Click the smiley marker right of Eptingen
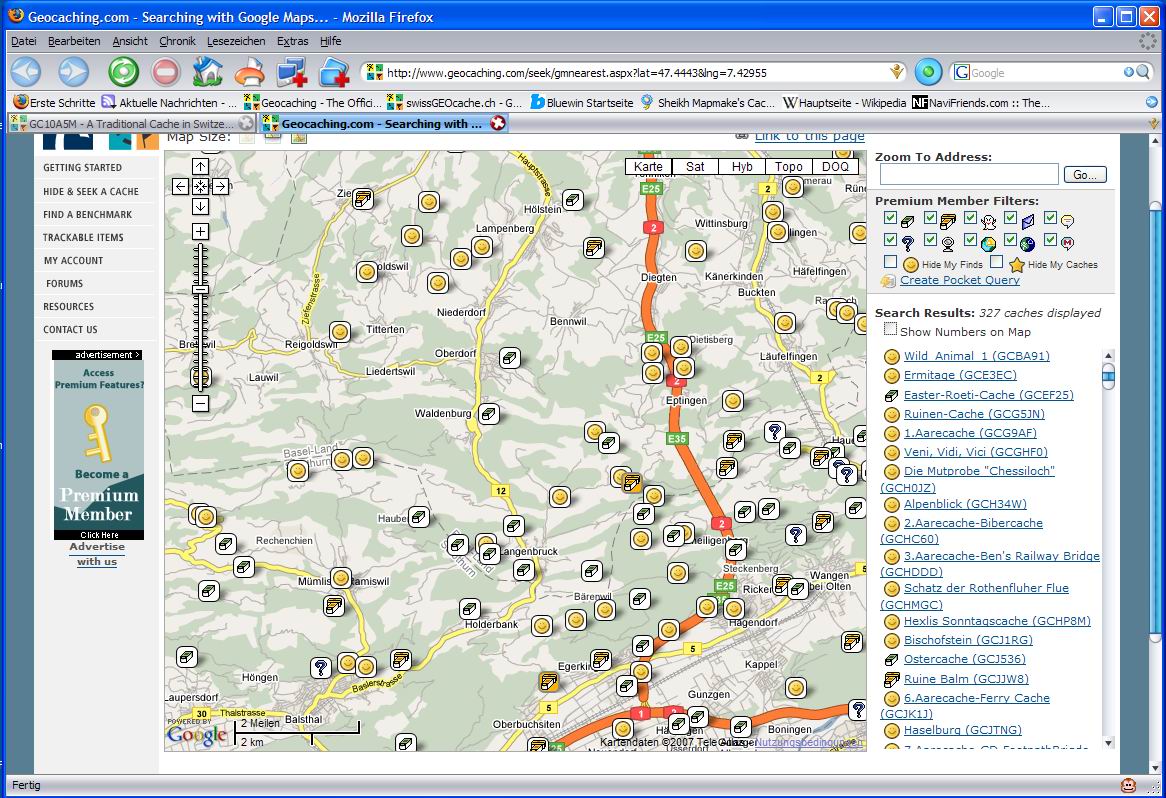This screenshot has height=798, width=1166. (x=733, y=401)
